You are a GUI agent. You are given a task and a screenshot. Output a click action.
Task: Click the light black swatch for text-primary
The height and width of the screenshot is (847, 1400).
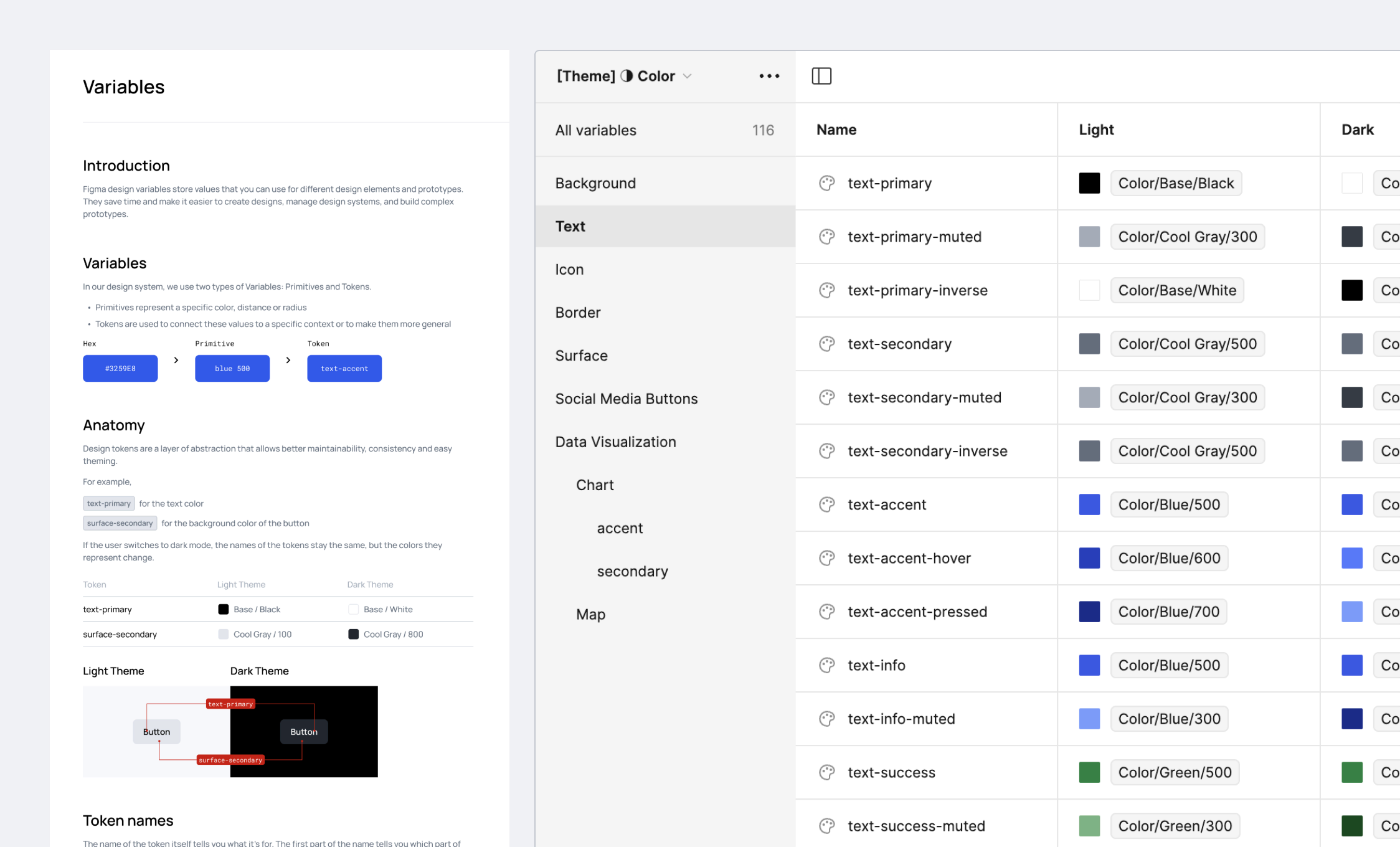tap(1089, 183)
